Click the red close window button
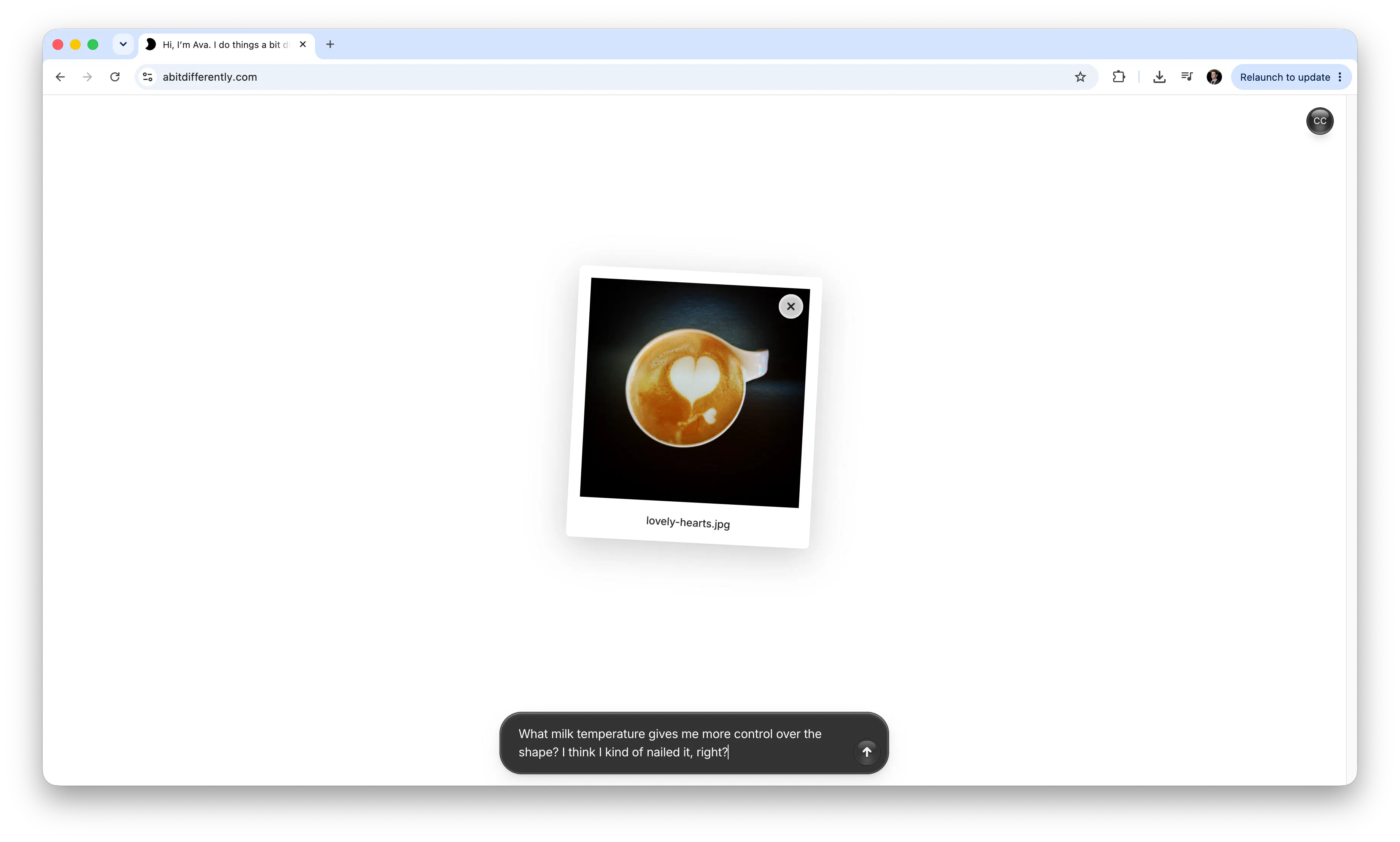This screenshot has height=842, width=1400. pos(58,44)
